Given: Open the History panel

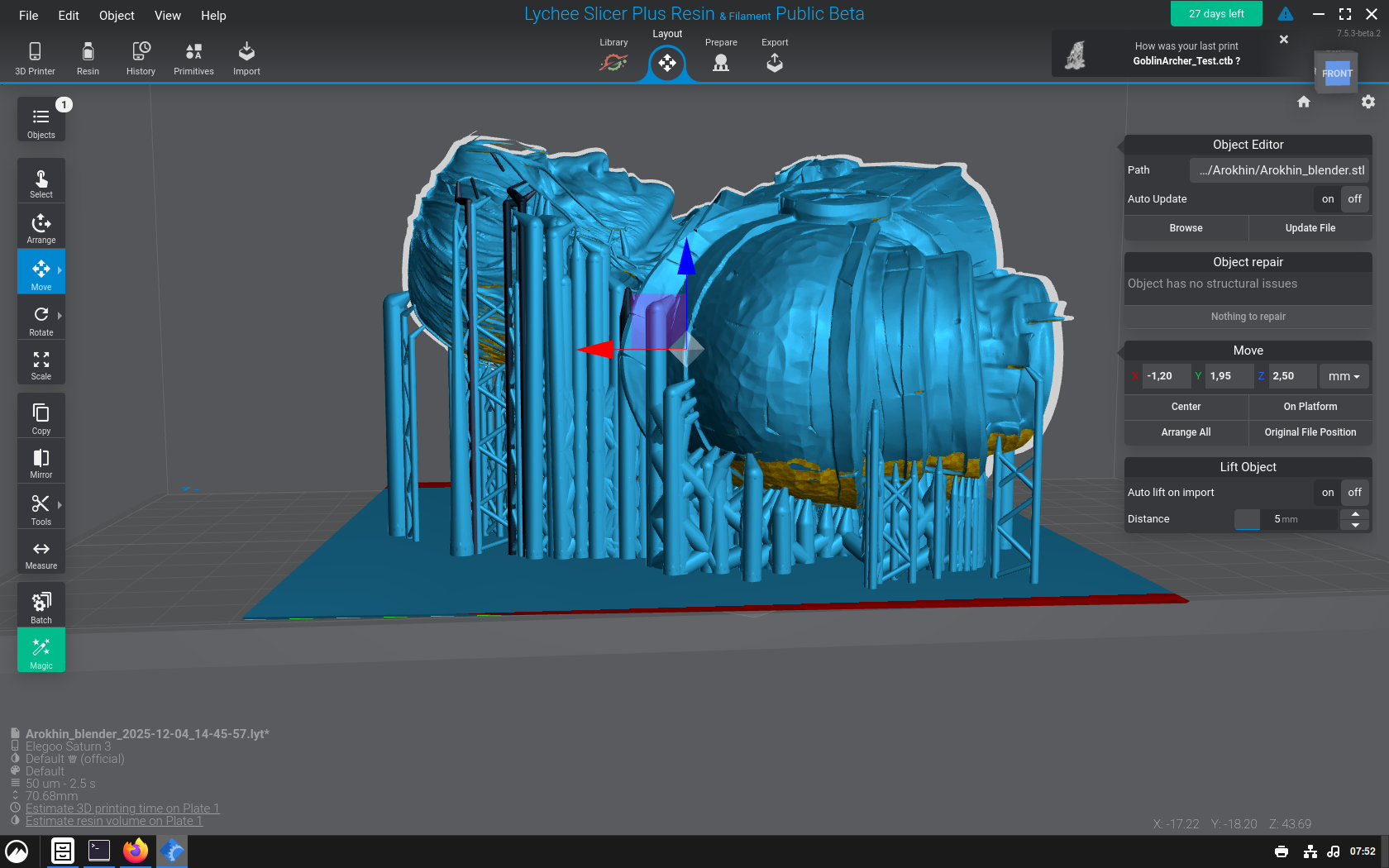Looking at the screenshot, I should point(141,58).
